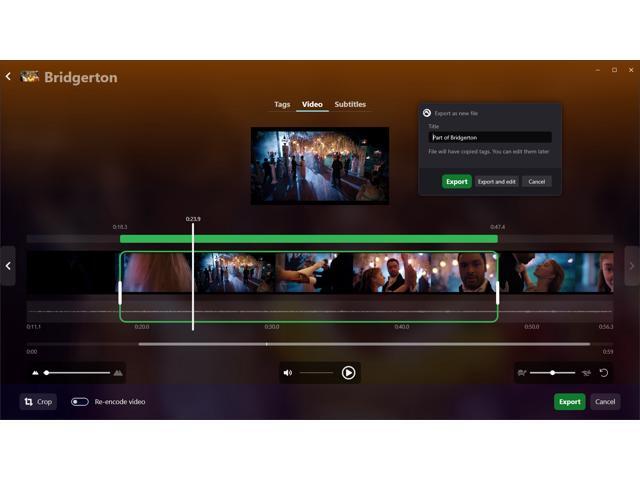Cancel the Export as new file dialog

coord(536,182)
